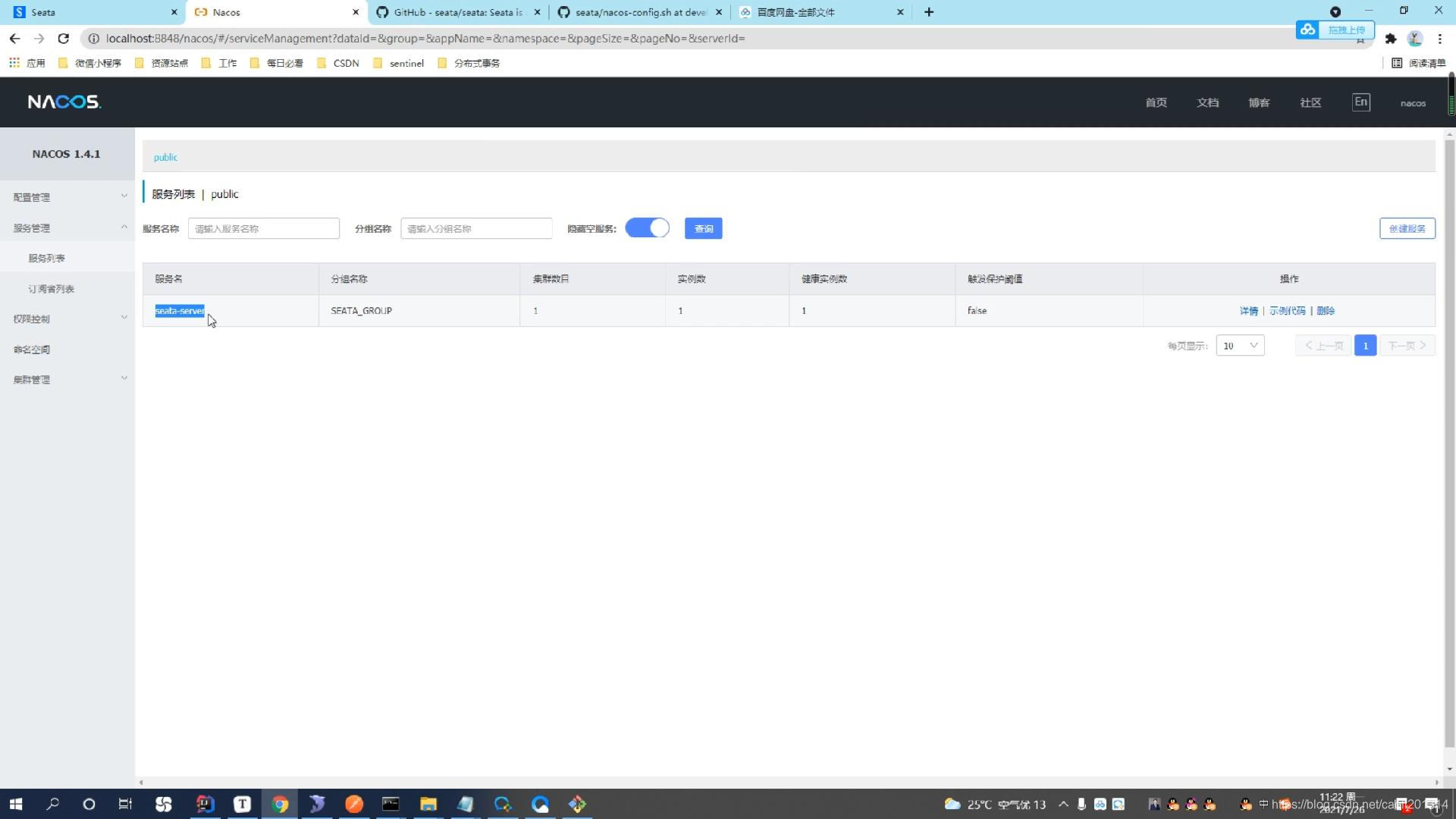Click page number 1 in pagination
Image resolution: width=1456 pixels, height=819 pixels.
coord(1365,345)
